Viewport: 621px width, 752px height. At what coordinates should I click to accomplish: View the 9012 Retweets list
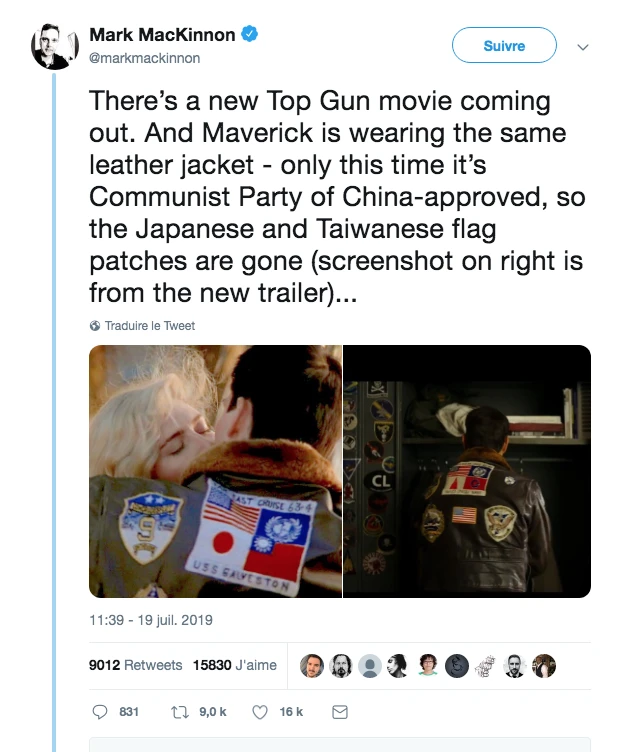(135, 665)
